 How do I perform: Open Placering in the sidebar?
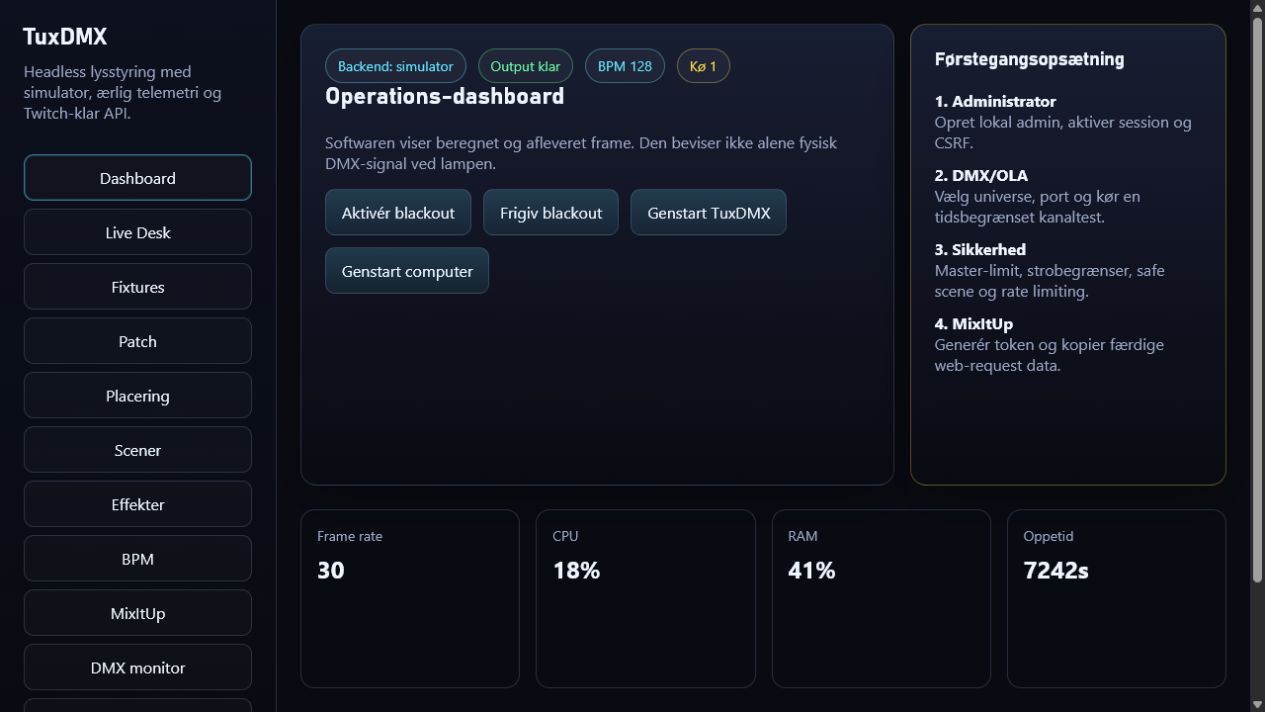tap(137, 396)
